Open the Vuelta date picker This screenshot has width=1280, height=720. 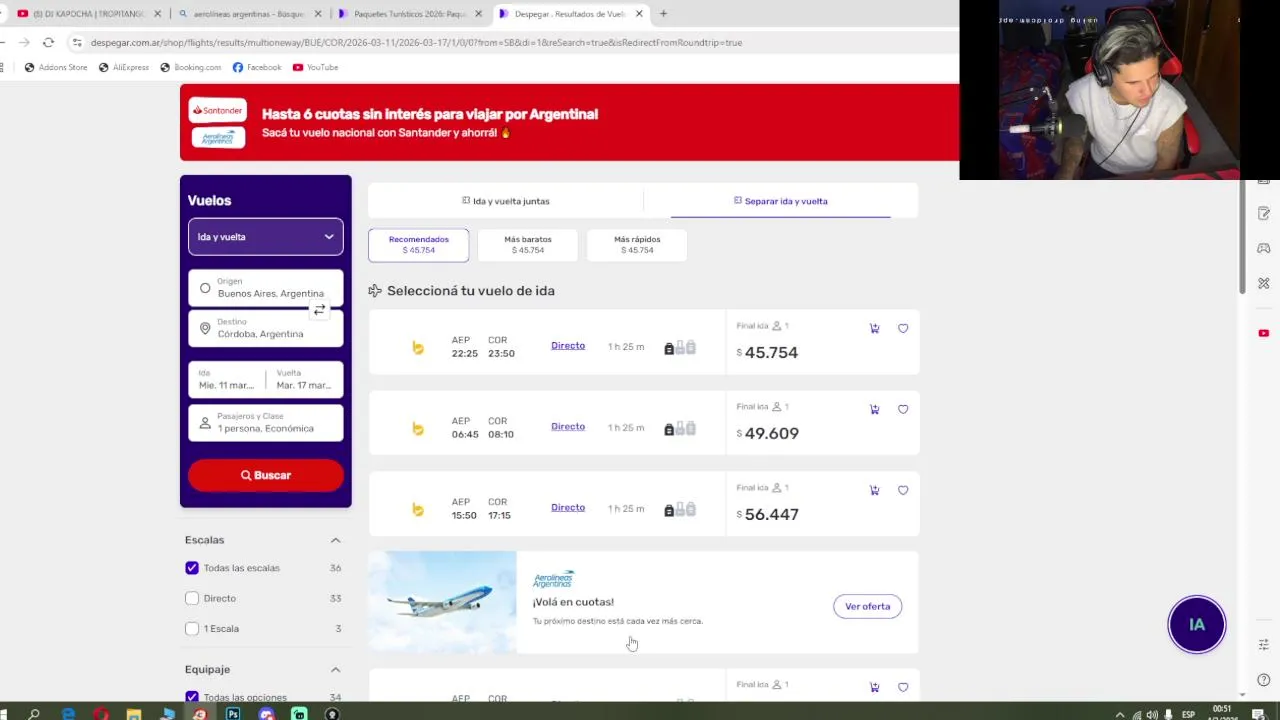click(x=305, y=380)
